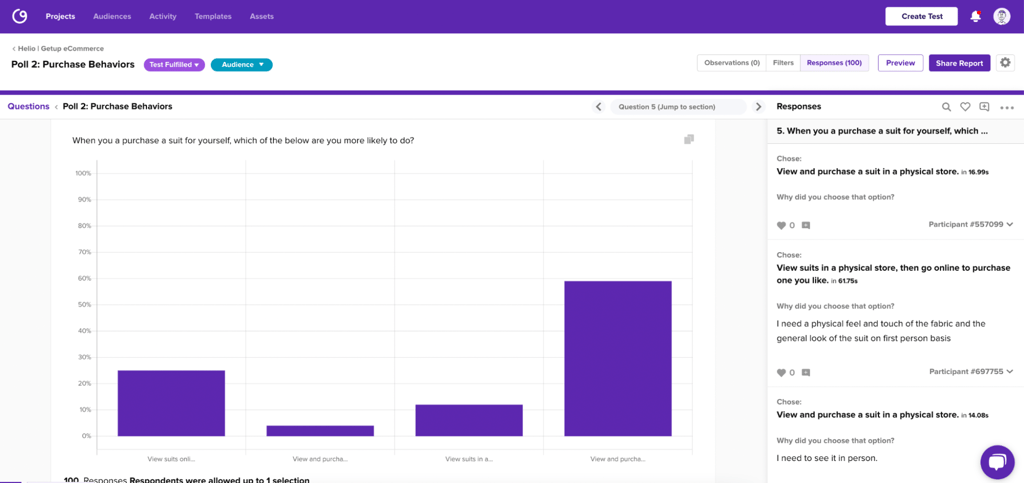Click the Helio logo icon
Viewport: 1024px width, 483px height.
(20, 16)
